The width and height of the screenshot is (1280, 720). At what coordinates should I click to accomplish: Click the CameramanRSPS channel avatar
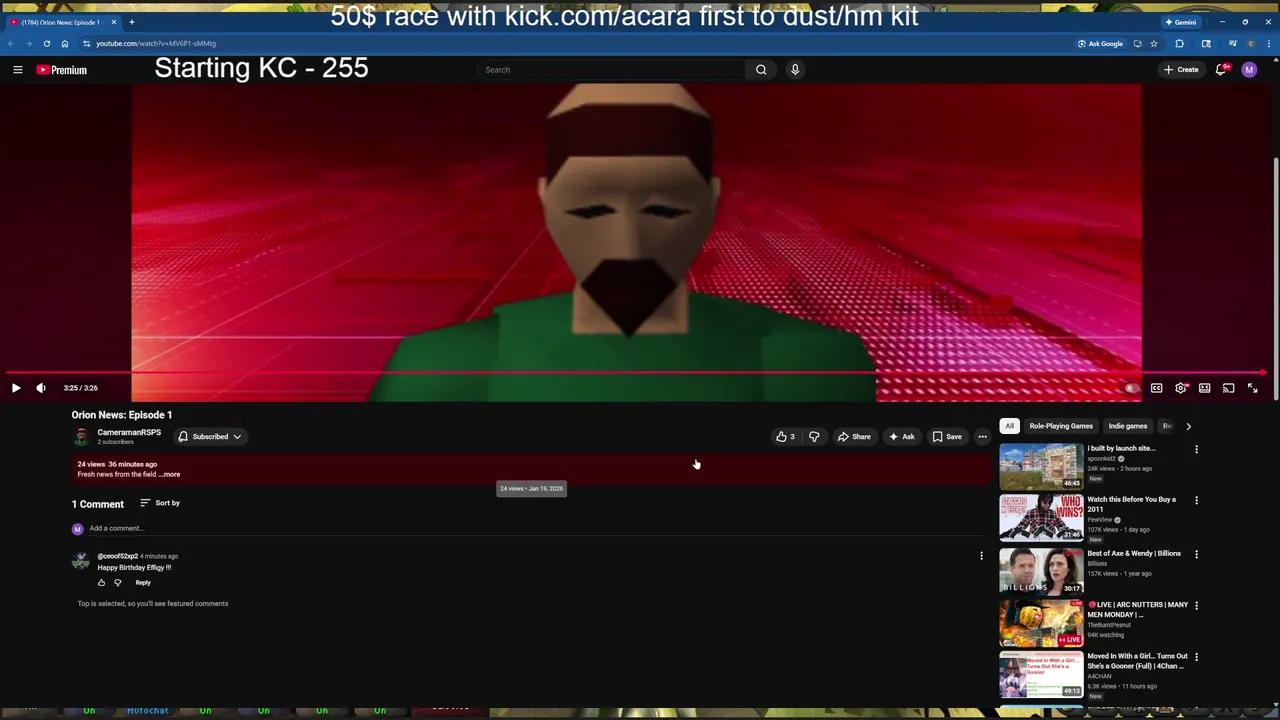pos(81,437)
